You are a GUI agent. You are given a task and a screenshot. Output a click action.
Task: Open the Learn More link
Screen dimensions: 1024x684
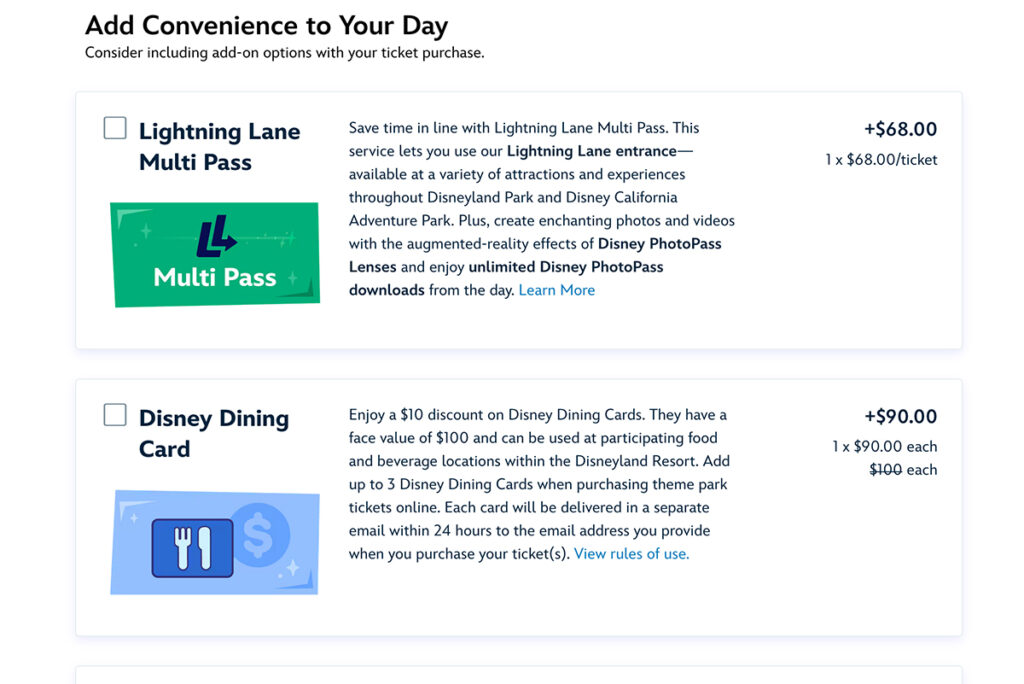point(556,290)
